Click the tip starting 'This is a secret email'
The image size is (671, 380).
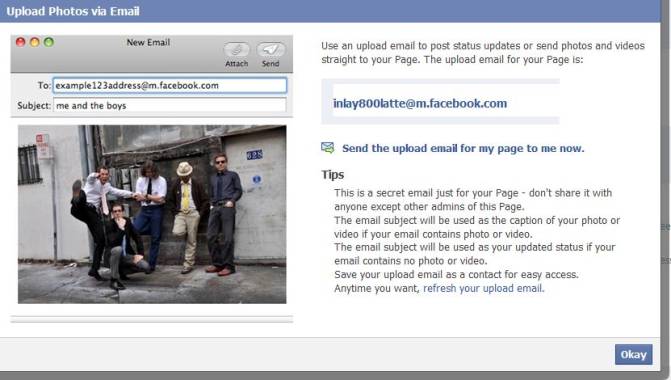[x=473, y=199]
